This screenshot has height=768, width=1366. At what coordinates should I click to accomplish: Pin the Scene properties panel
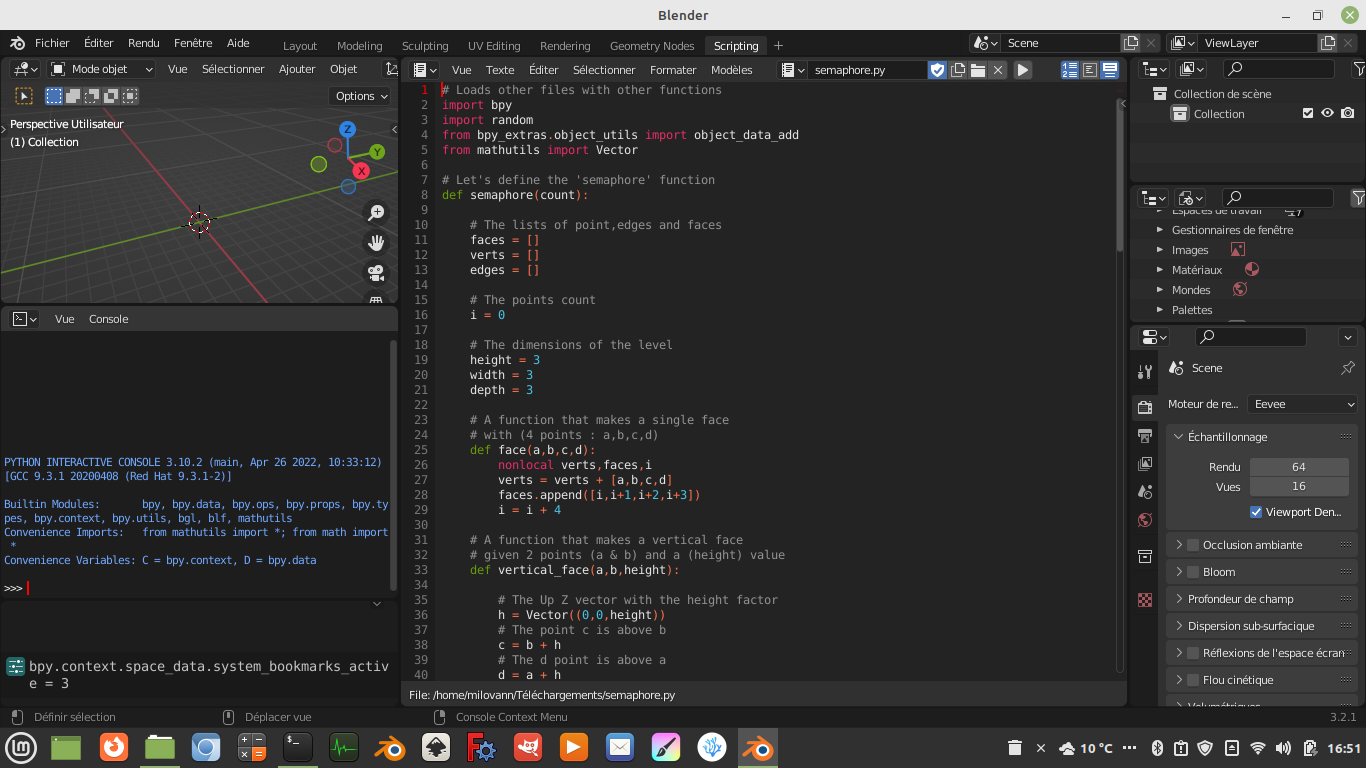coord(1347,368)
